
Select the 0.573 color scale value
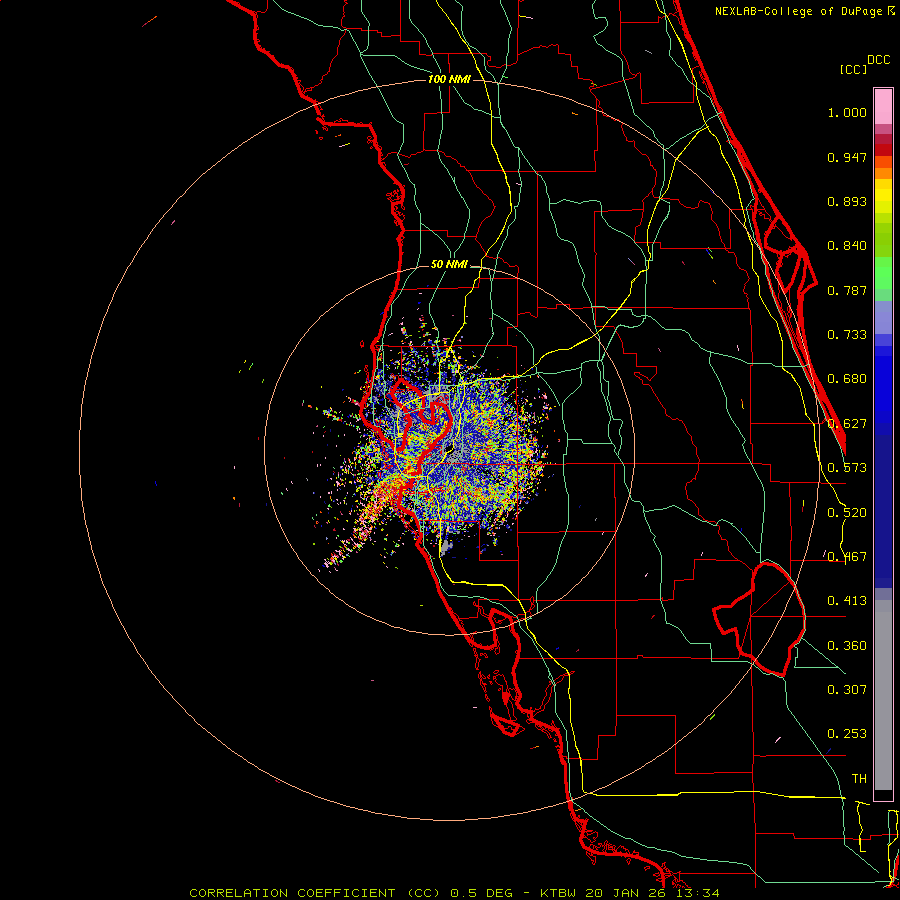point(847,468)
